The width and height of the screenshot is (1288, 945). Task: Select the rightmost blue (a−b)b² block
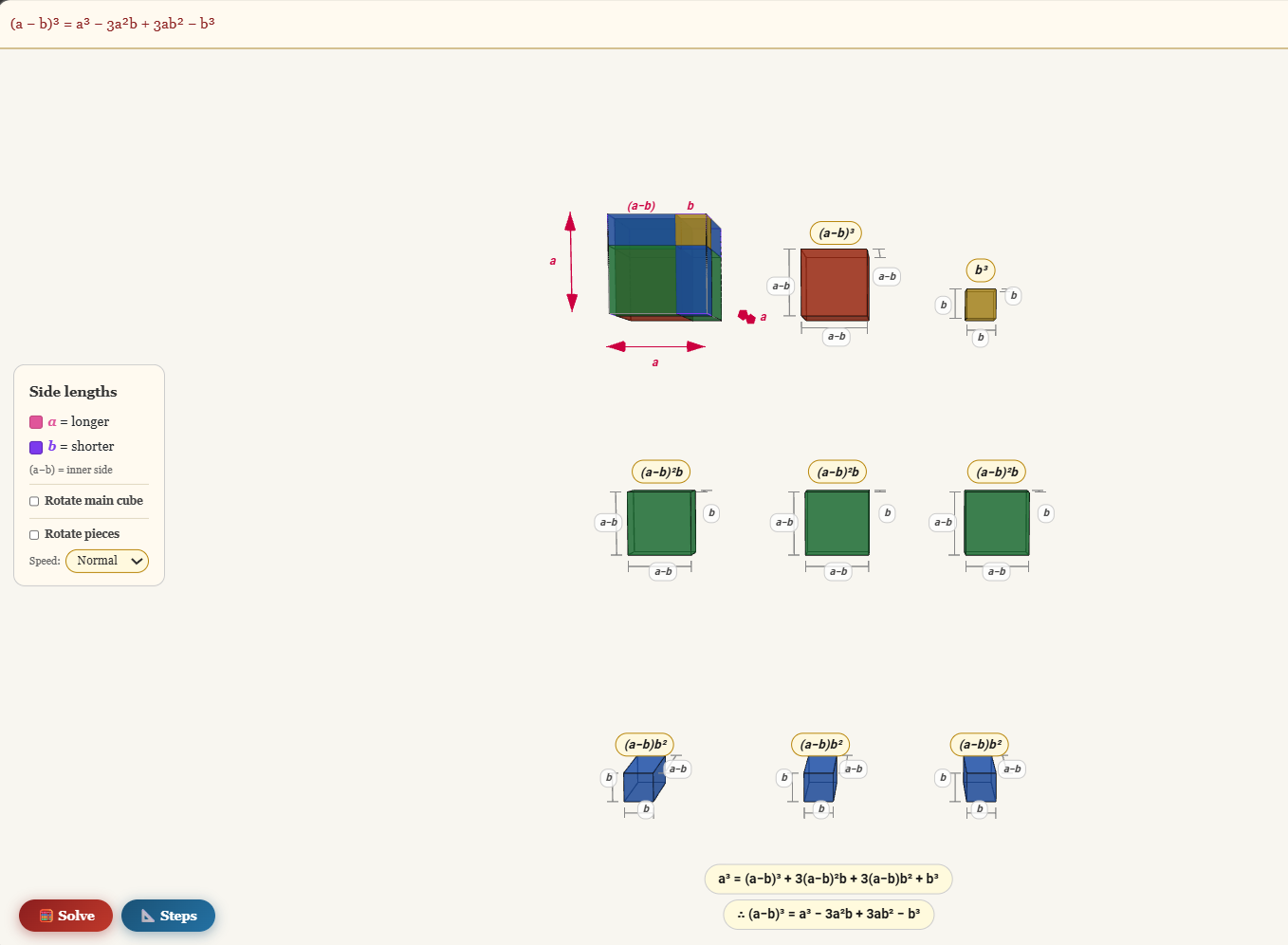pos(979,780)
